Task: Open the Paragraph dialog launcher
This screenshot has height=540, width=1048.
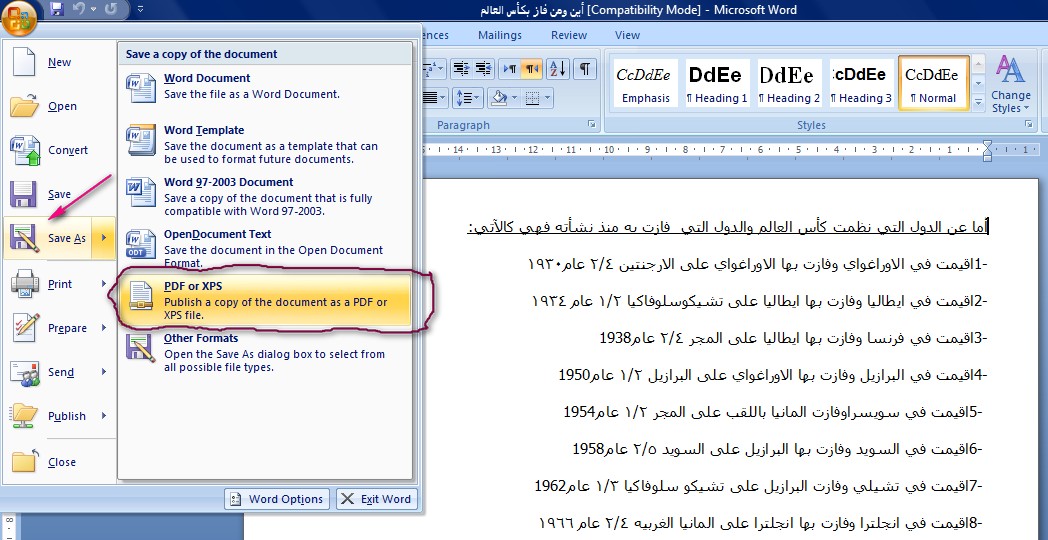Action: pyautogui.click(x=591, y=125)
